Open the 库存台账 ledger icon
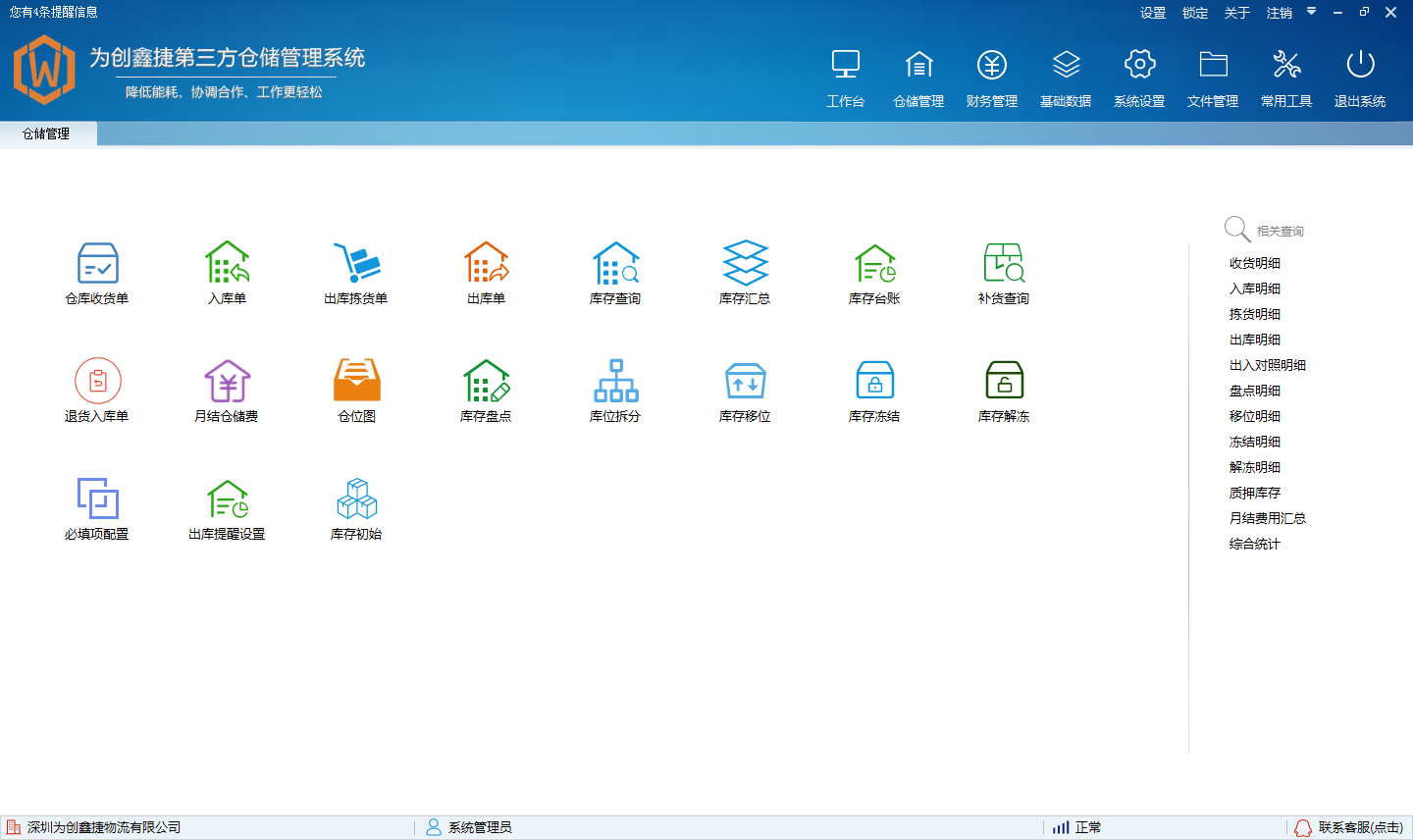This screenshot has width=1413, height=840. [875, 263]
